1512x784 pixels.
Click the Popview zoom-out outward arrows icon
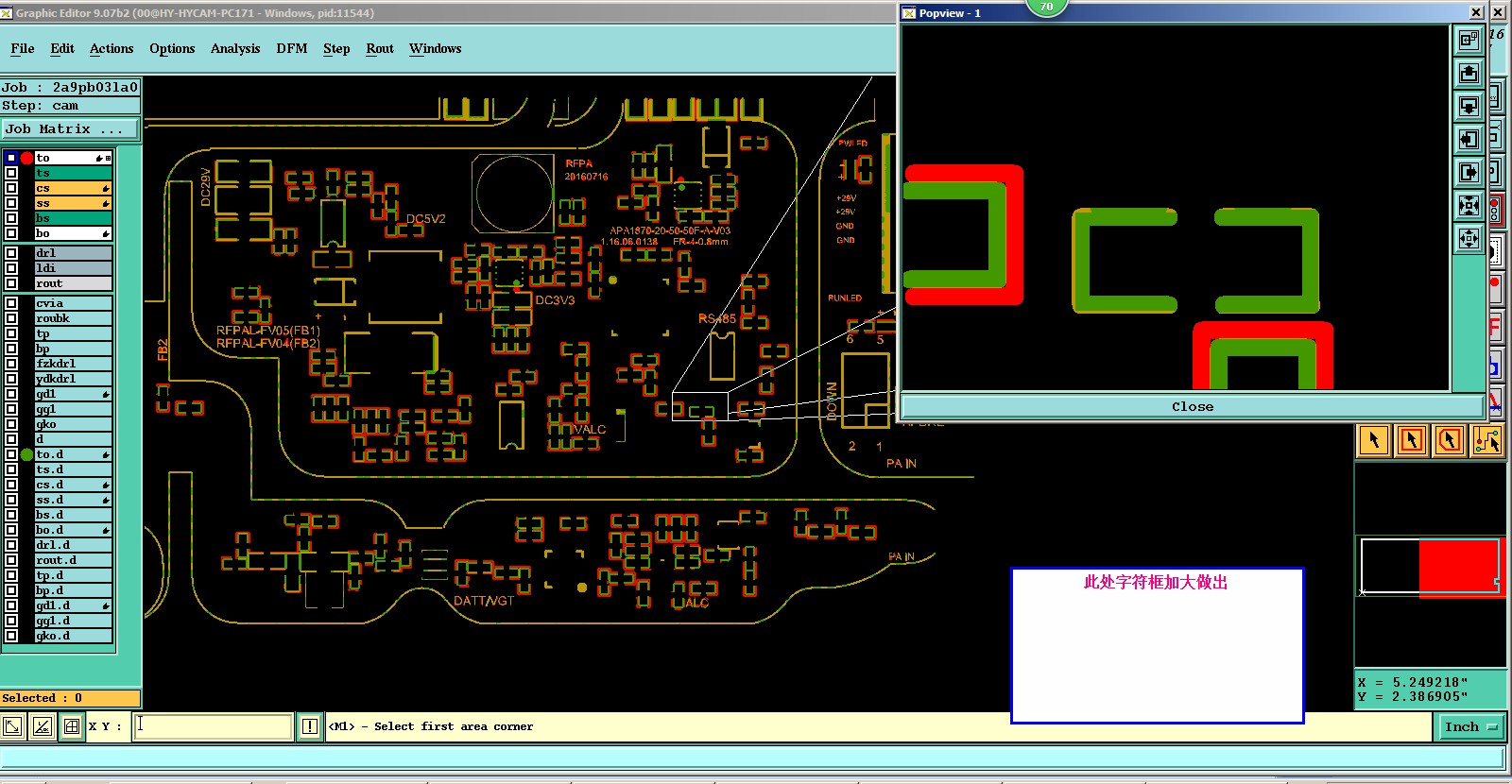point(1469,238)
